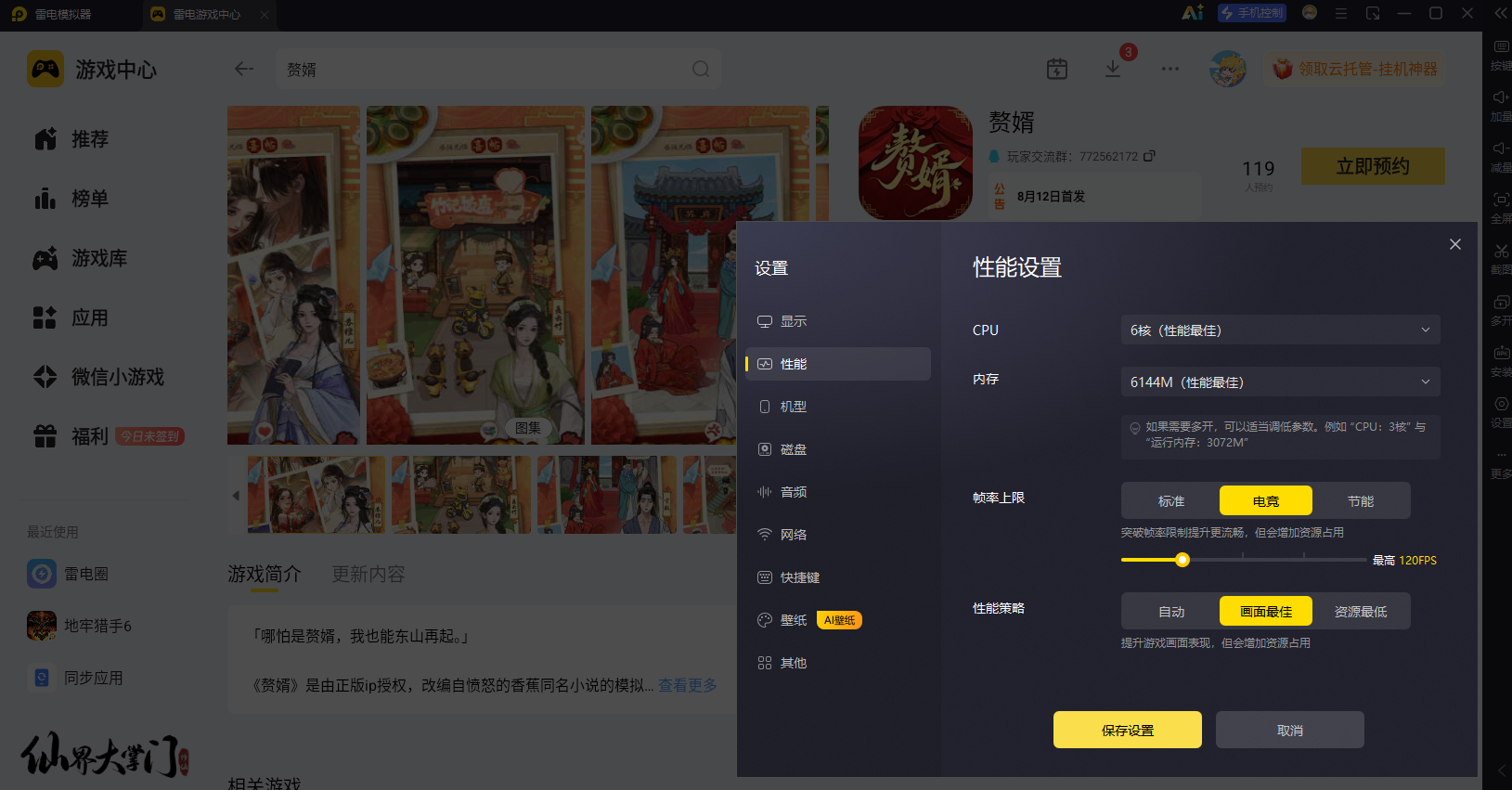Open the title bar hamburger menu
The image size is (1512, 790).
[x=1341, y=14]
